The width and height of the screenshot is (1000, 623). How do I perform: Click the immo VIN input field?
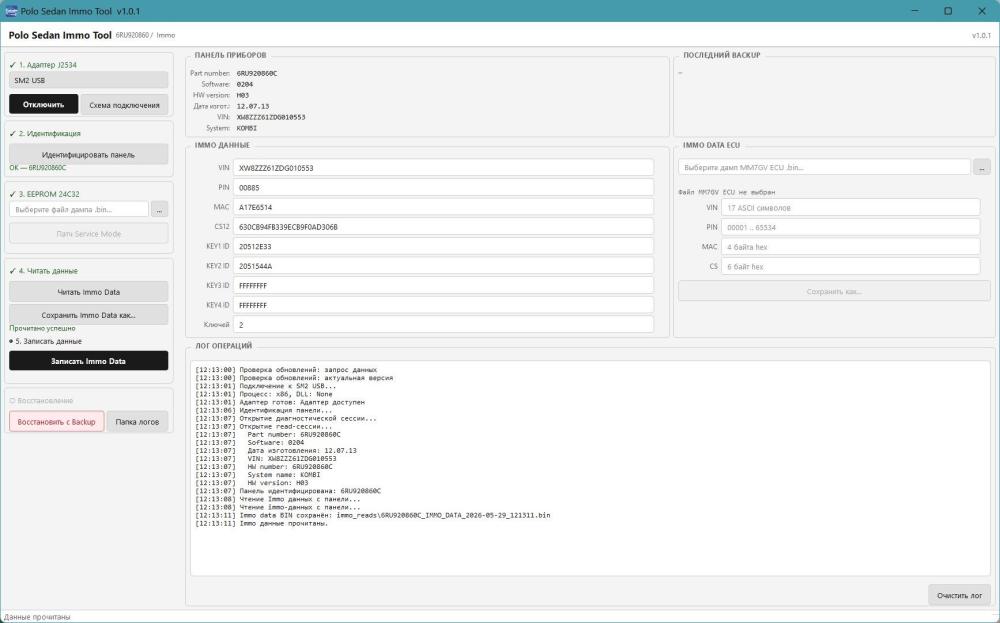[x=443, y=168]
